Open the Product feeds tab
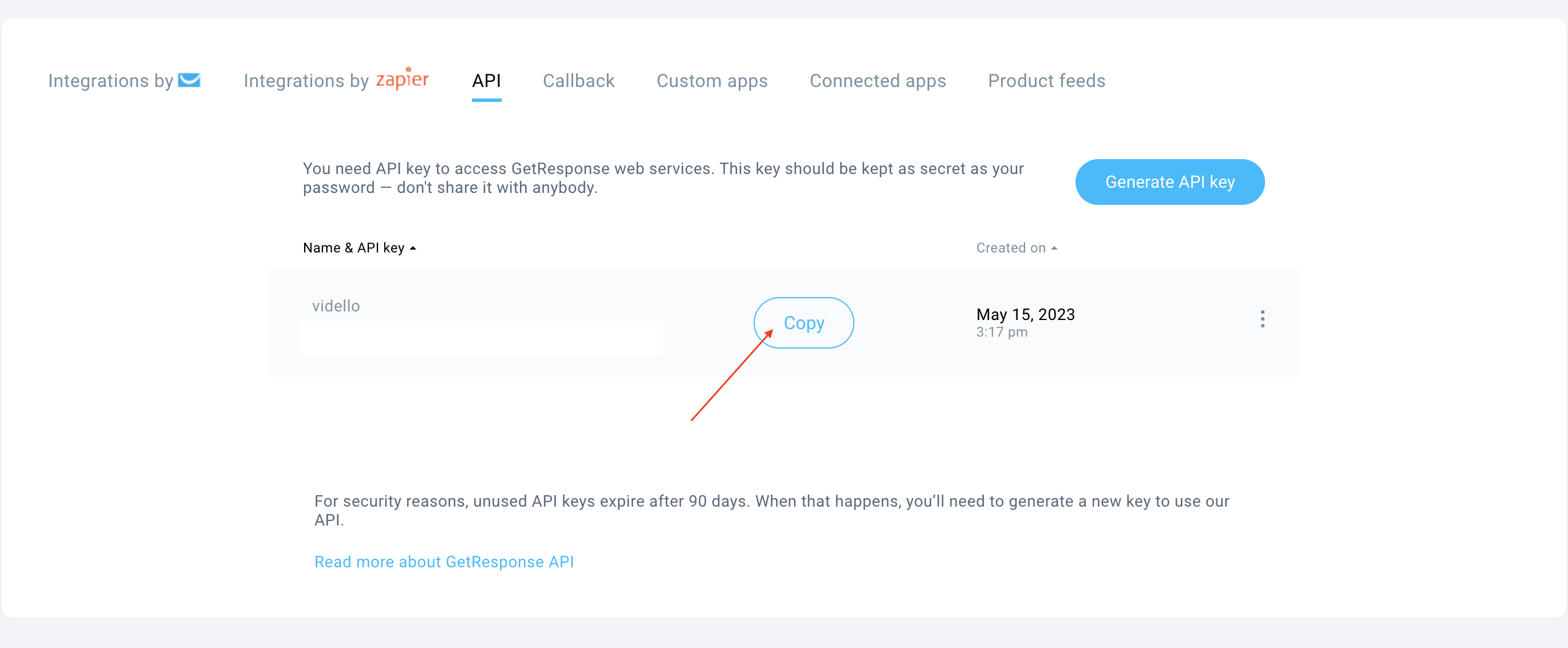 pyautogui.click(x=1046, y=81)
